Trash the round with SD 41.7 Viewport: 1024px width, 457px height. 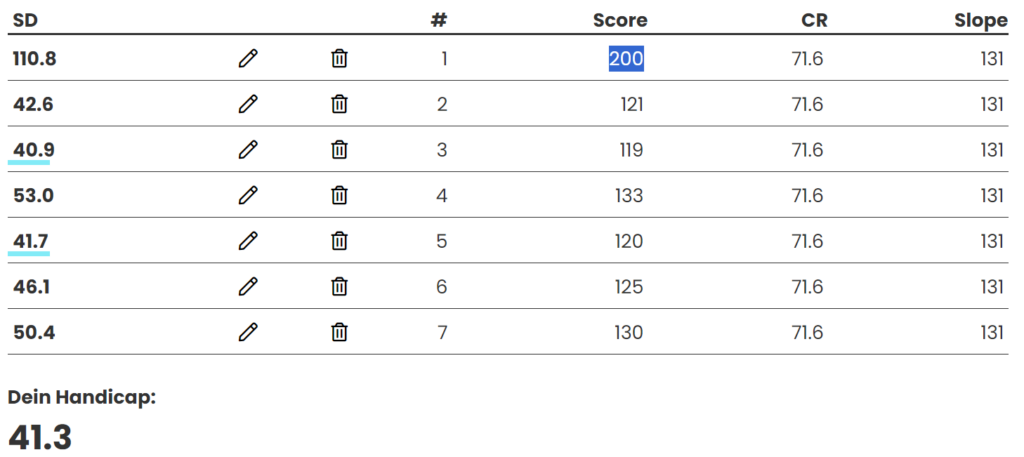point(339,241)
